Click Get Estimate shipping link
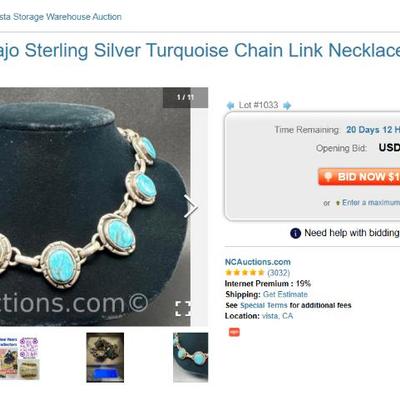The image size is (400, 400). [x=285, y=294]
